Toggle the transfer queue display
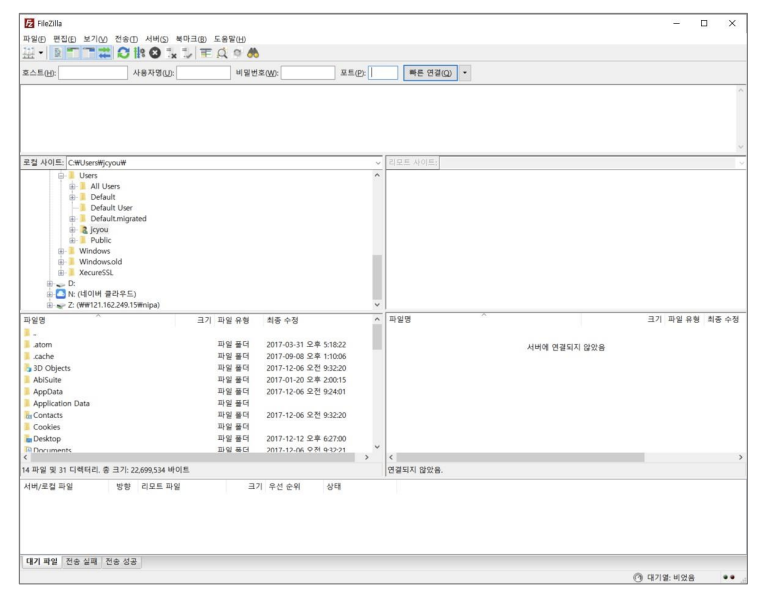The width and height of the screenshot is (783, 600). 104,53
